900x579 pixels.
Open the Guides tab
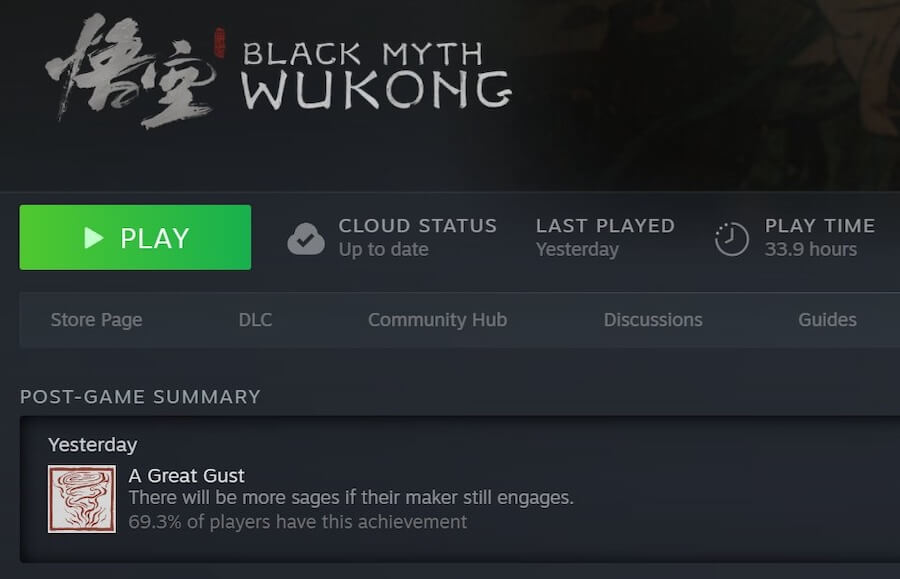point(827,320)
